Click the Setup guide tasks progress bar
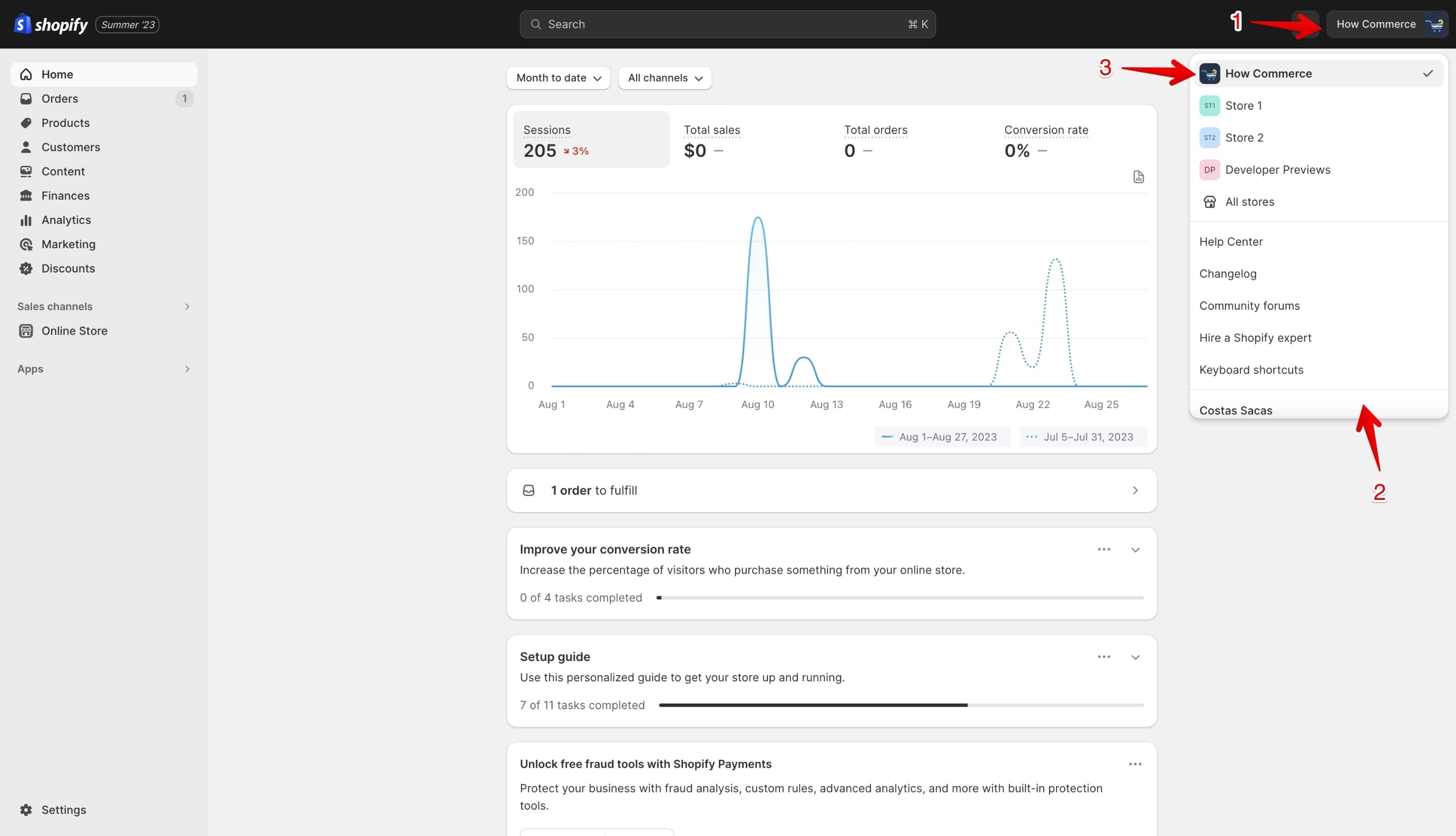This screenshot has height=836, width=1456. [x=901, y=705]
